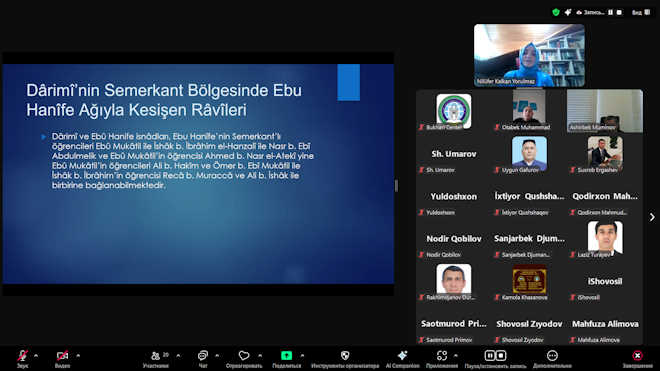The height and width of the screenshot is (371, 660).
Task: Turn on the video camera
Action: point(62,356)
